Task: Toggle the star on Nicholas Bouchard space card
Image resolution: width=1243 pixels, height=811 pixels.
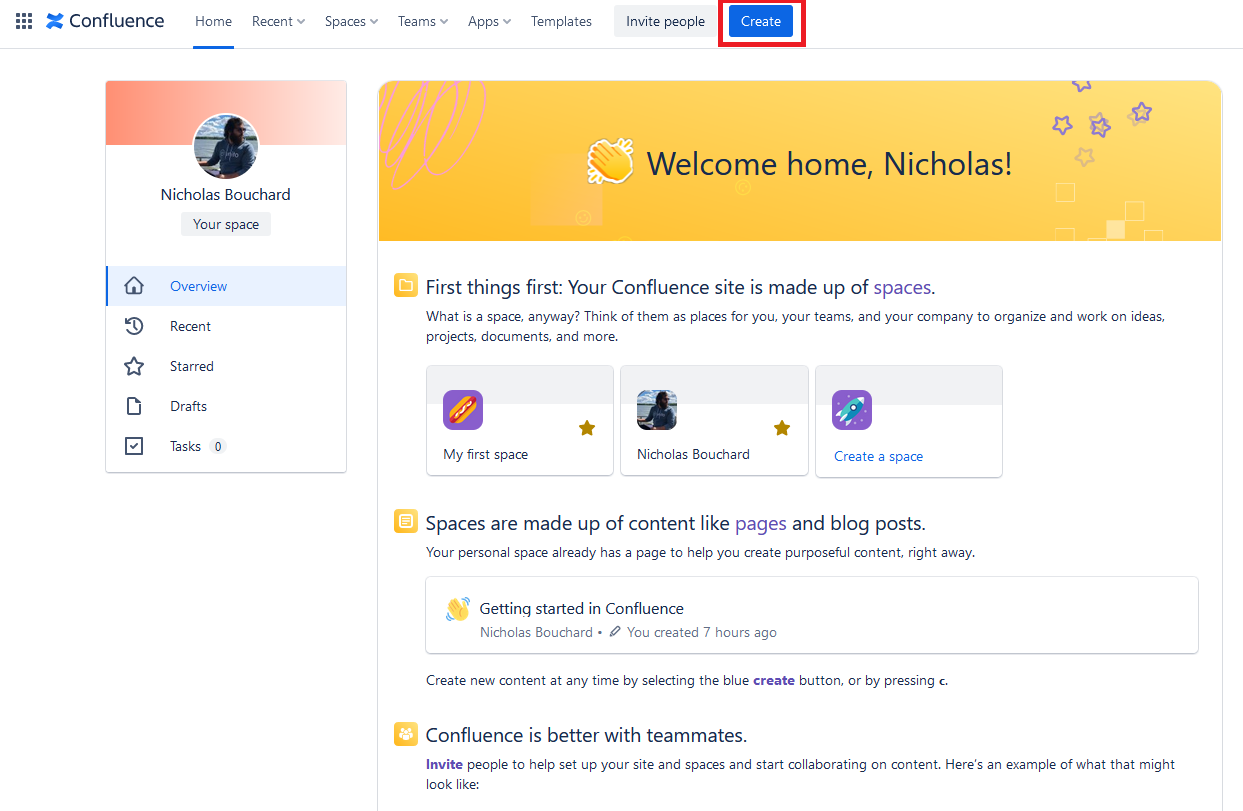Action: [x=782, y=428]
